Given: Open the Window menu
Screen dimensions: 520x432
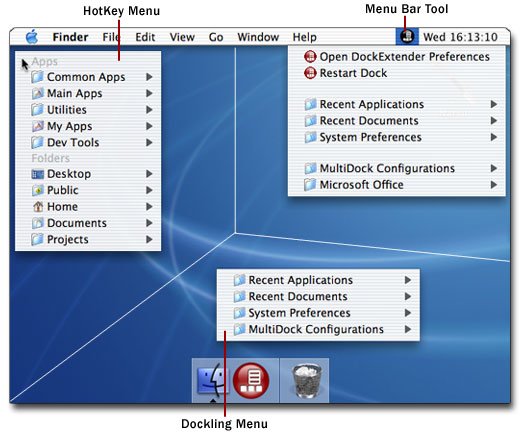Looking at the screenshot, I should (x=258, y=37).
